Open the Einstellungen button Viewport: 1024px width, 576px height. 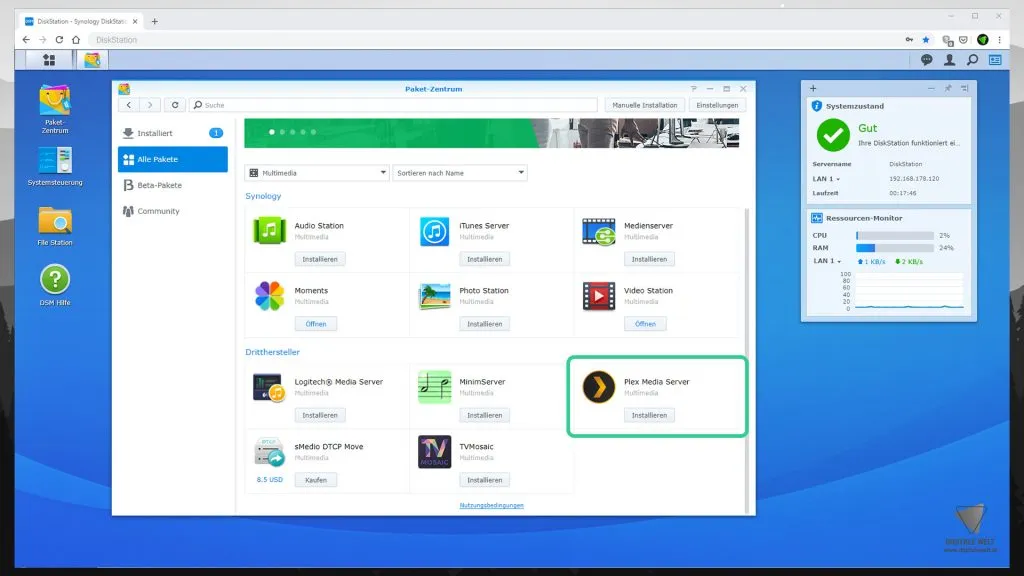[717, 105]
